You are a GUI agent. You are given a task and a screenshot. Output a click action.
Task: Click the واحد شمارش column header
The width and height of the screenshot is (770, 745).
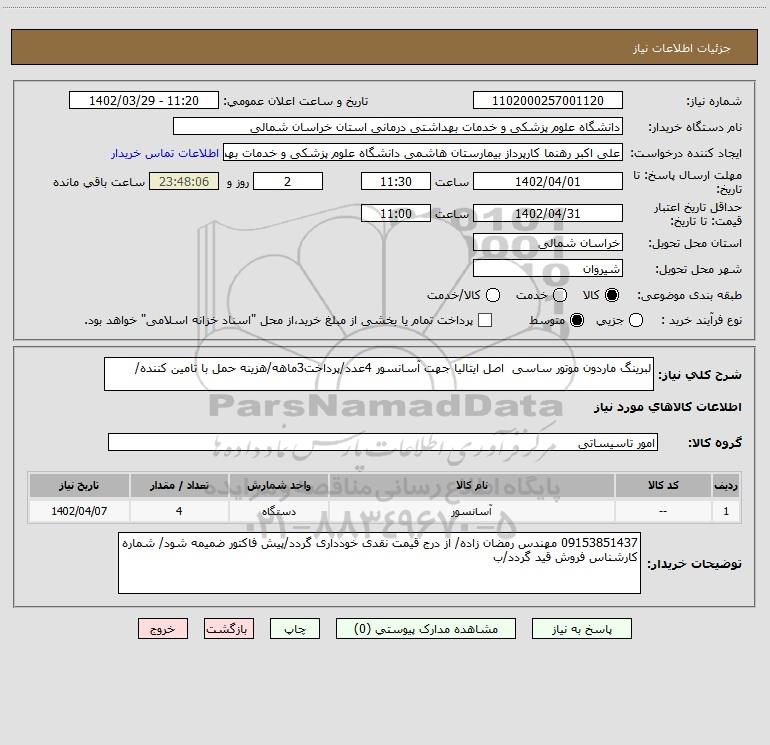tap(278, 485)
